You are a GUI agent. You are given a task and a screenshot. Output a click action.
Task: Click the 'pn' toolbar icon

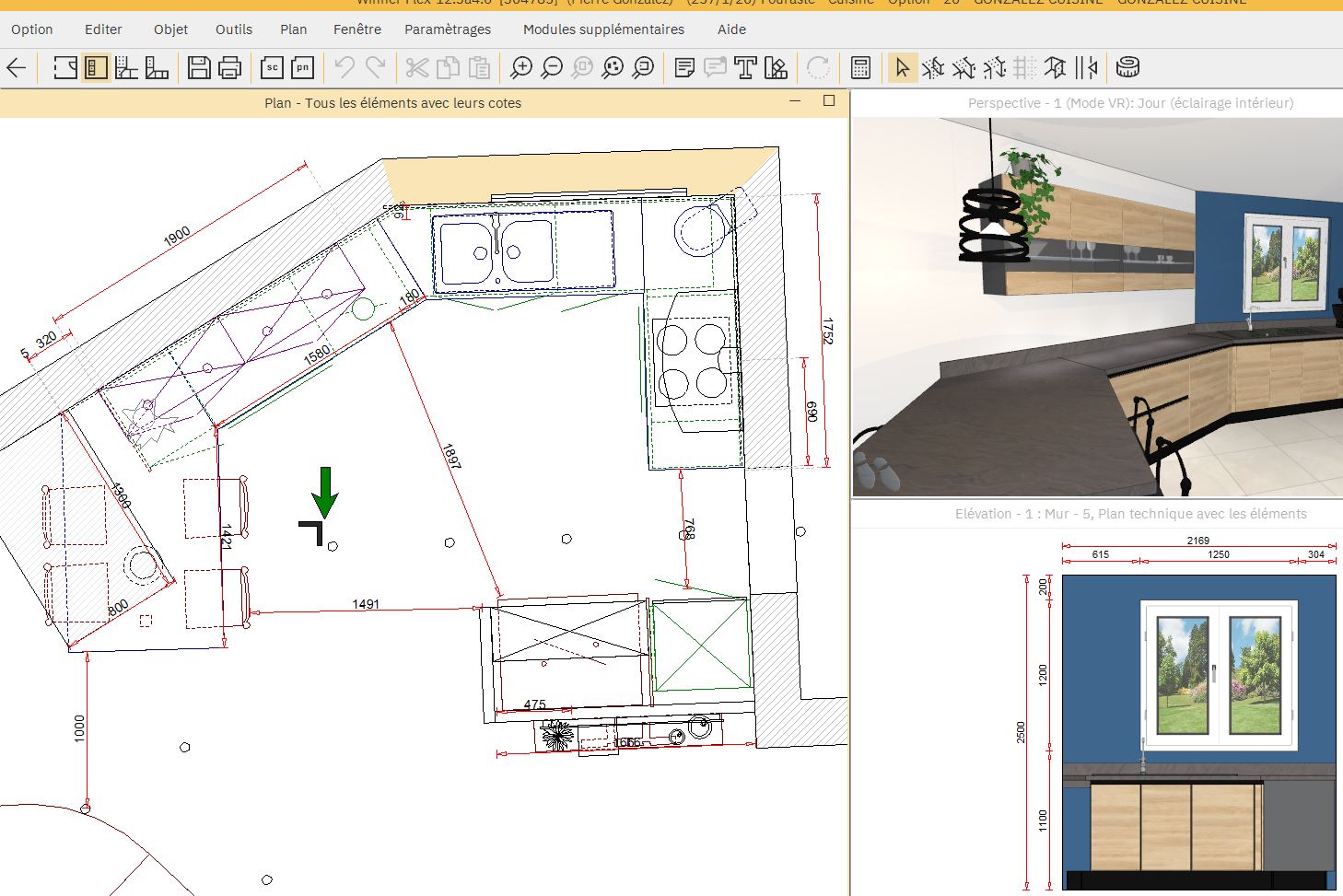click(302, 67)
